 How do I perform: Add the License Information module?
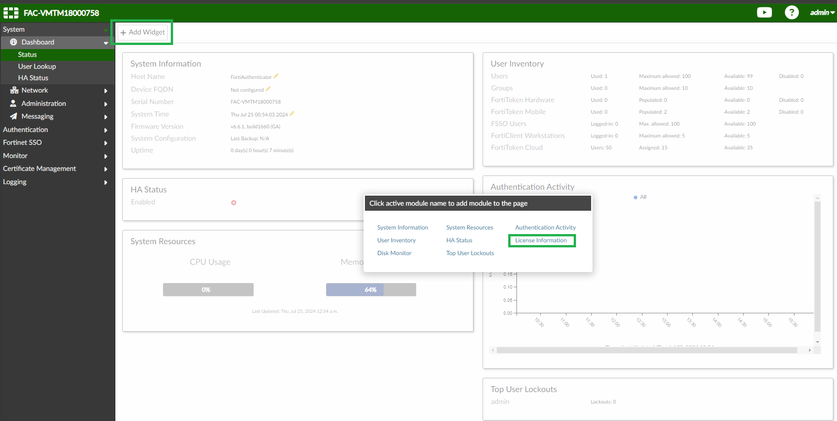(x=541, y=241)
